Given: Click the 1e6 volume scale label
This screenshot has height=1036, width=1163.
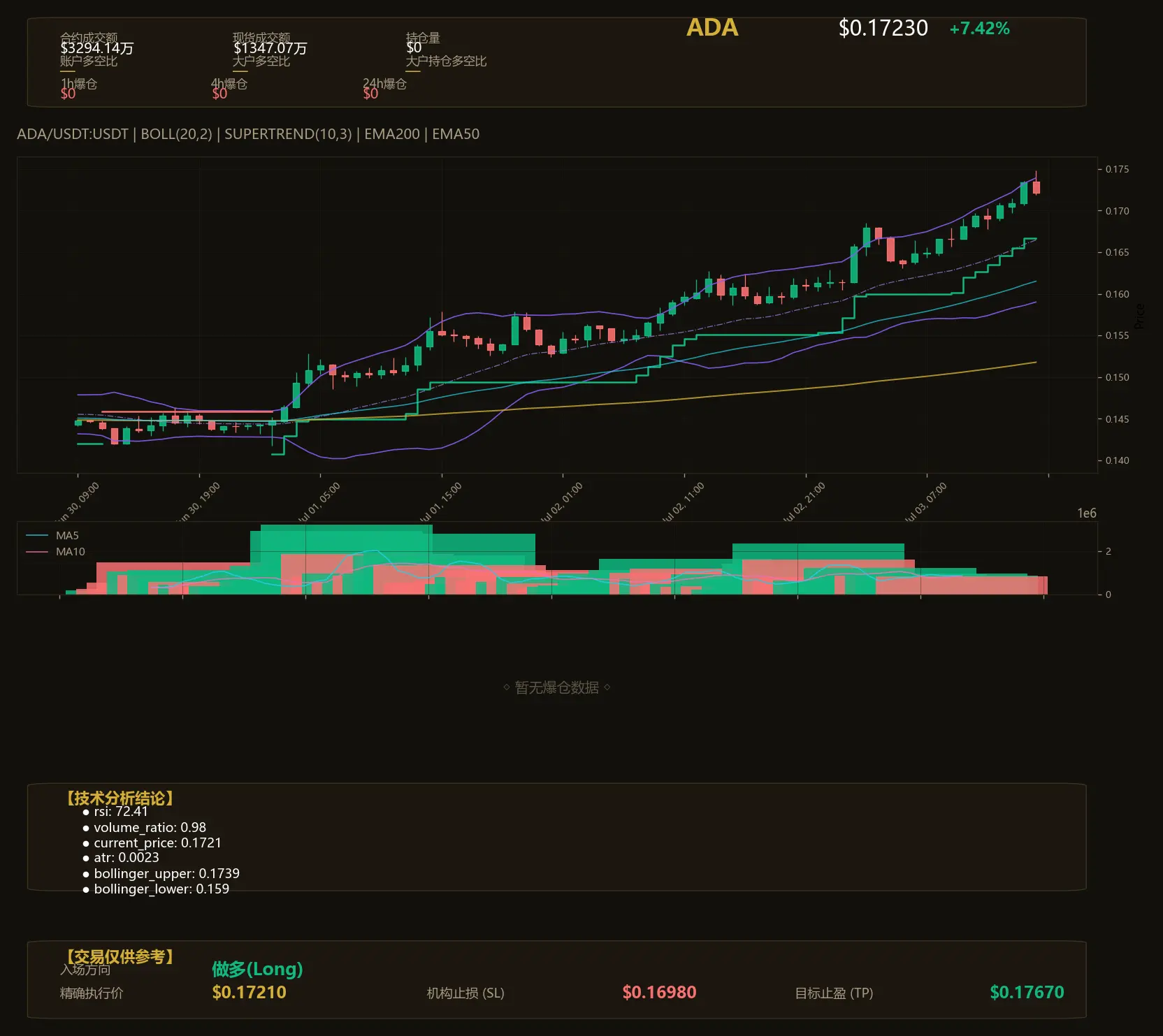Looking at the screenshot, I should coord(1087,513).
